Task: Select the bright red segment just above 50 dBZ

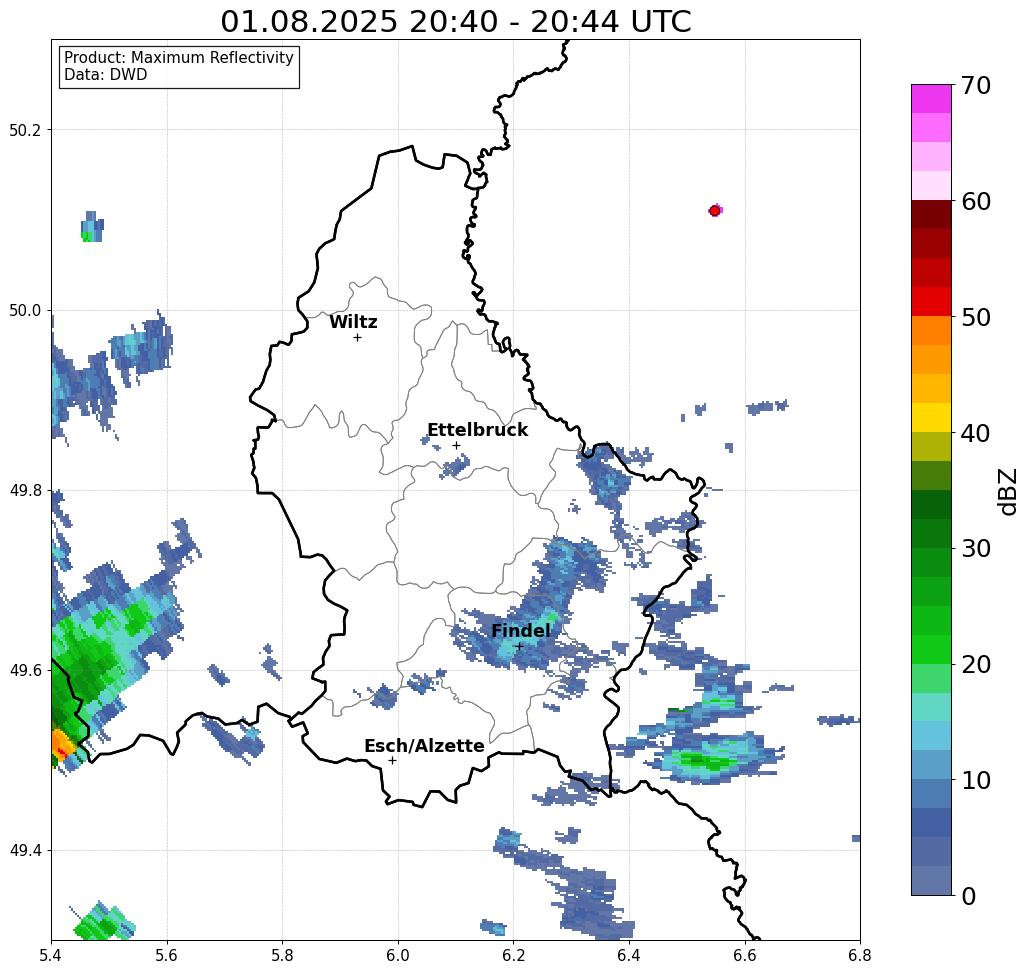Action: tap(931, 302)
